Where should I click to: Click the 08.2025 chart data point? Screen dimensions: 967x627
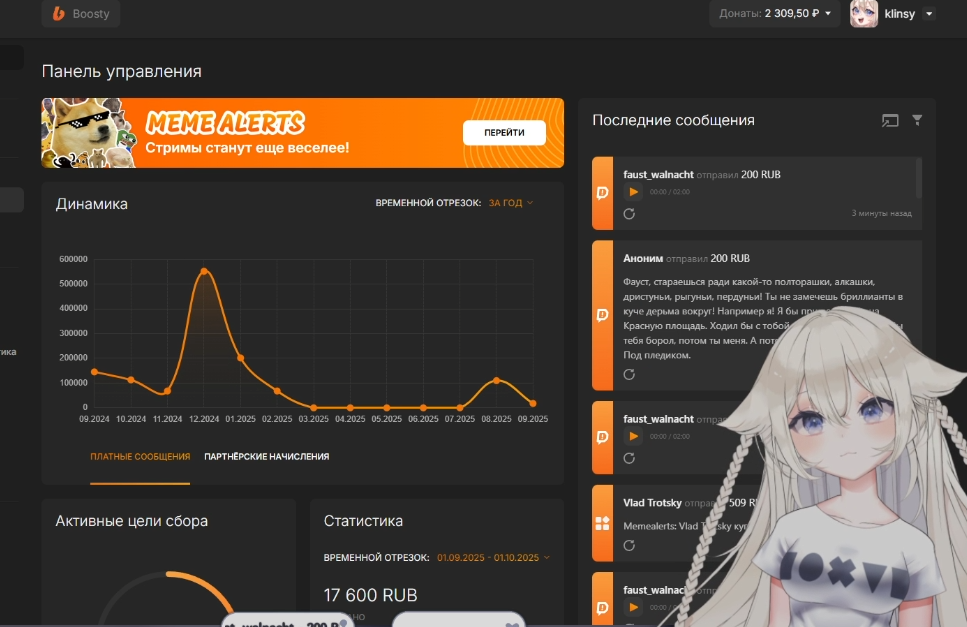(496, 380)
